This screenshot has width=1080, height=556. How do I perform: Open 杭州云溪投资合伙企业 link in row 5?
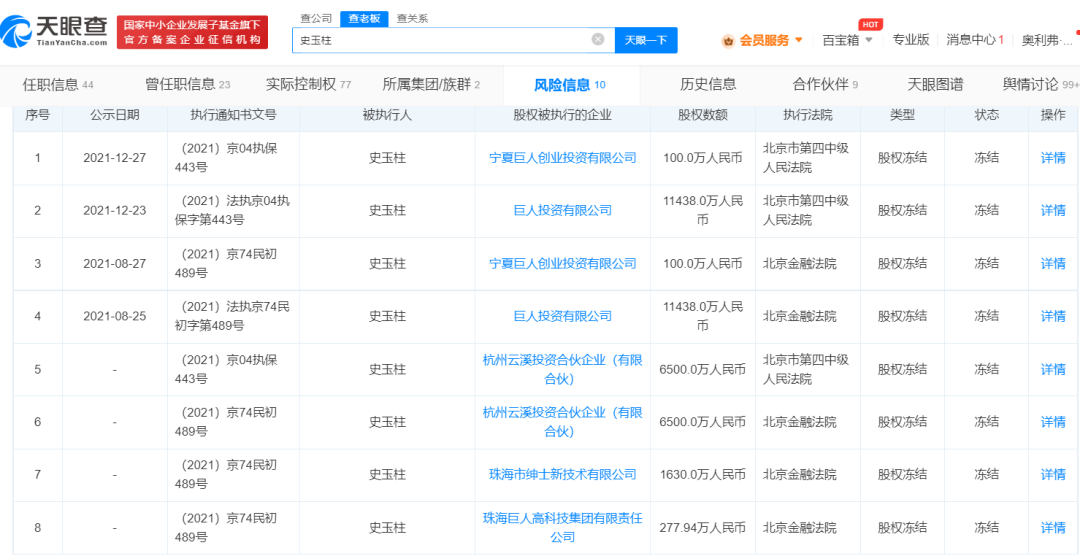pos(562,369)
